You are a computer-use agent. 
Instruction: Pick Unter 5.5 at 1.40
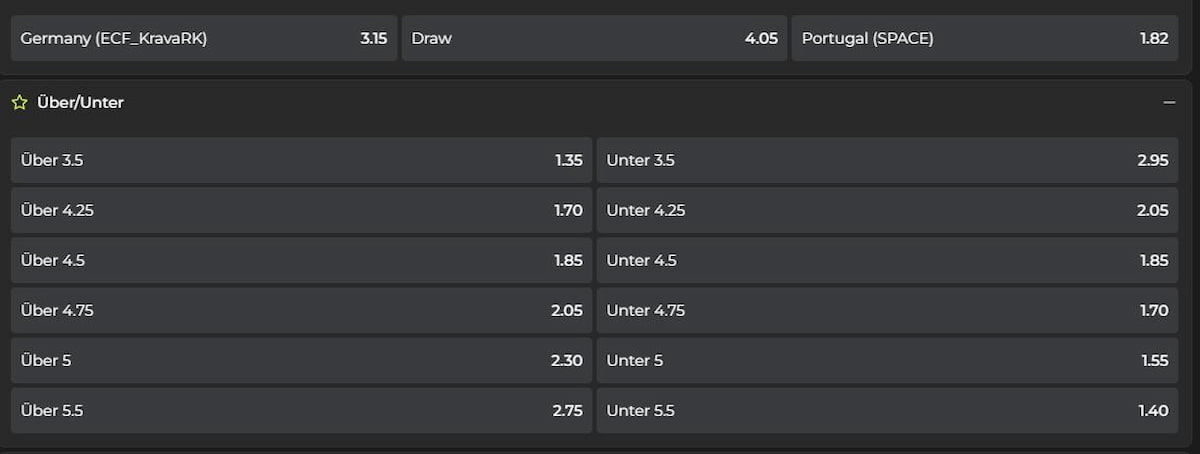click(x=887, y=410)
